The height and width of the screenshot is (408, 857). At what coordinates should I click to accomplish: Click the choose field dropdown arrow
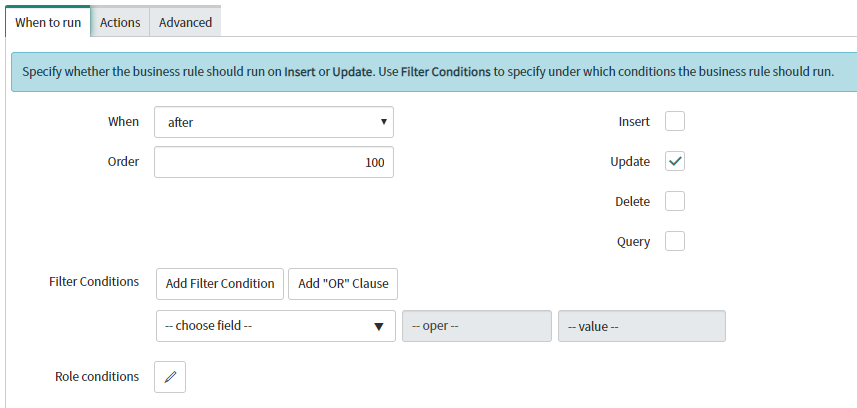pos(378,327)
